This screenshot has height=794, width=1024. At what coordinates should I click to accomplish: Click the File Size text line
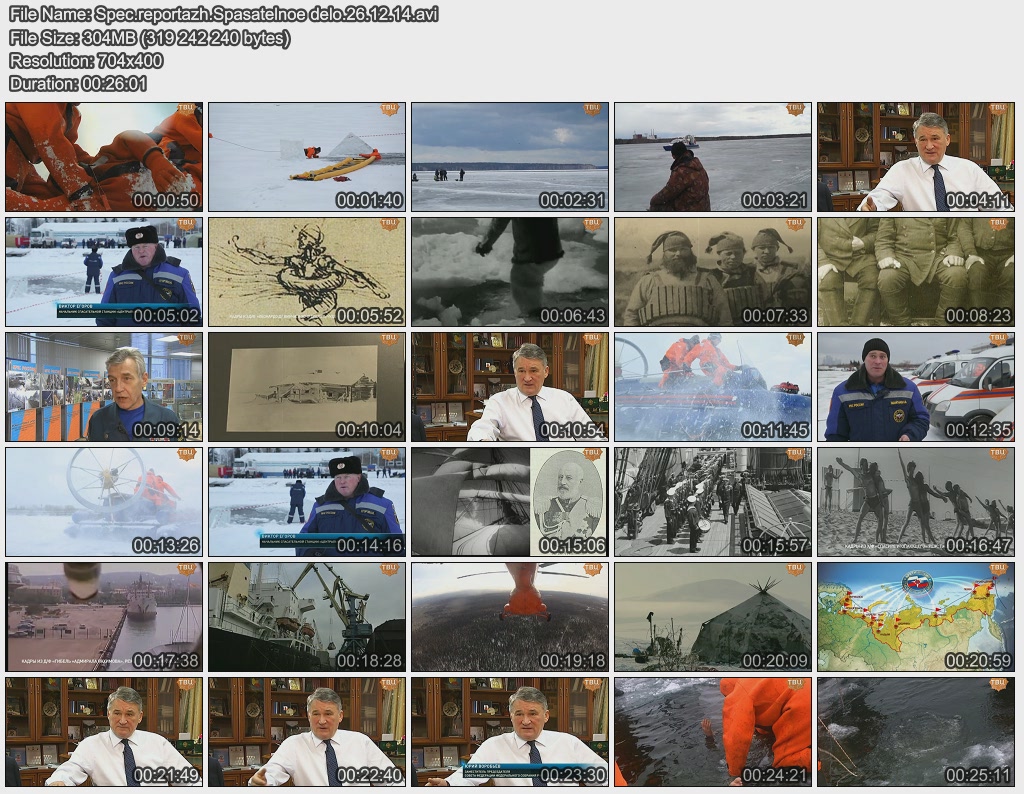[x=150, y=38]
